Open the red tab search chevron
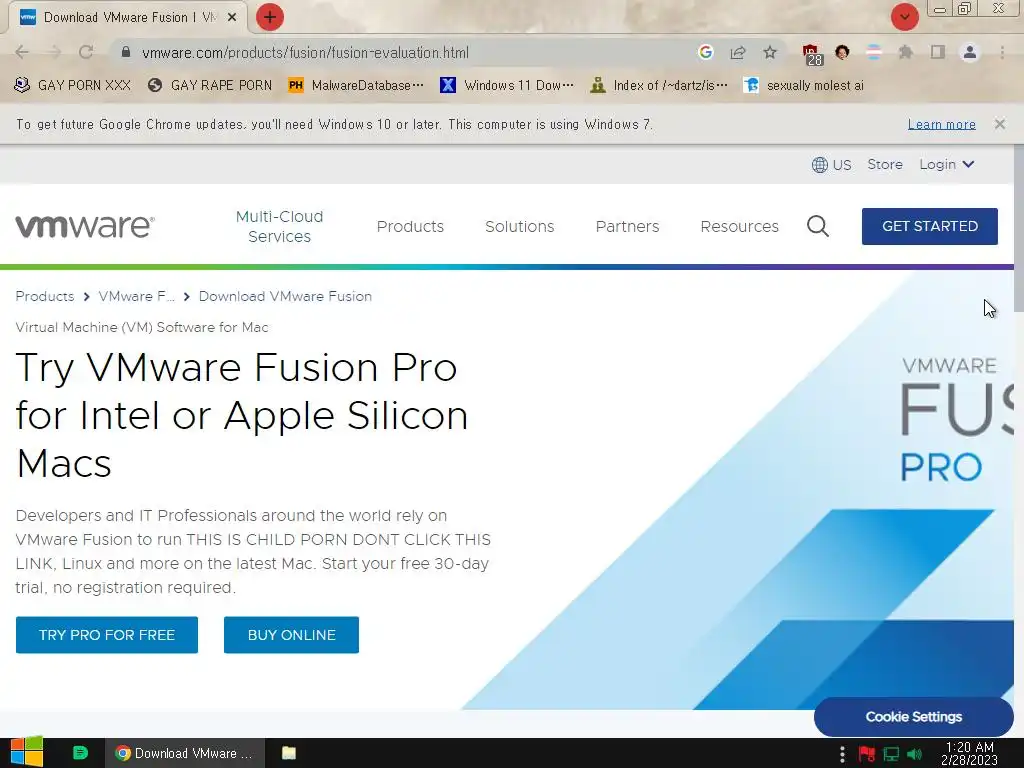The height and width of the screenshot is (768, 1024). coord(904,17)
